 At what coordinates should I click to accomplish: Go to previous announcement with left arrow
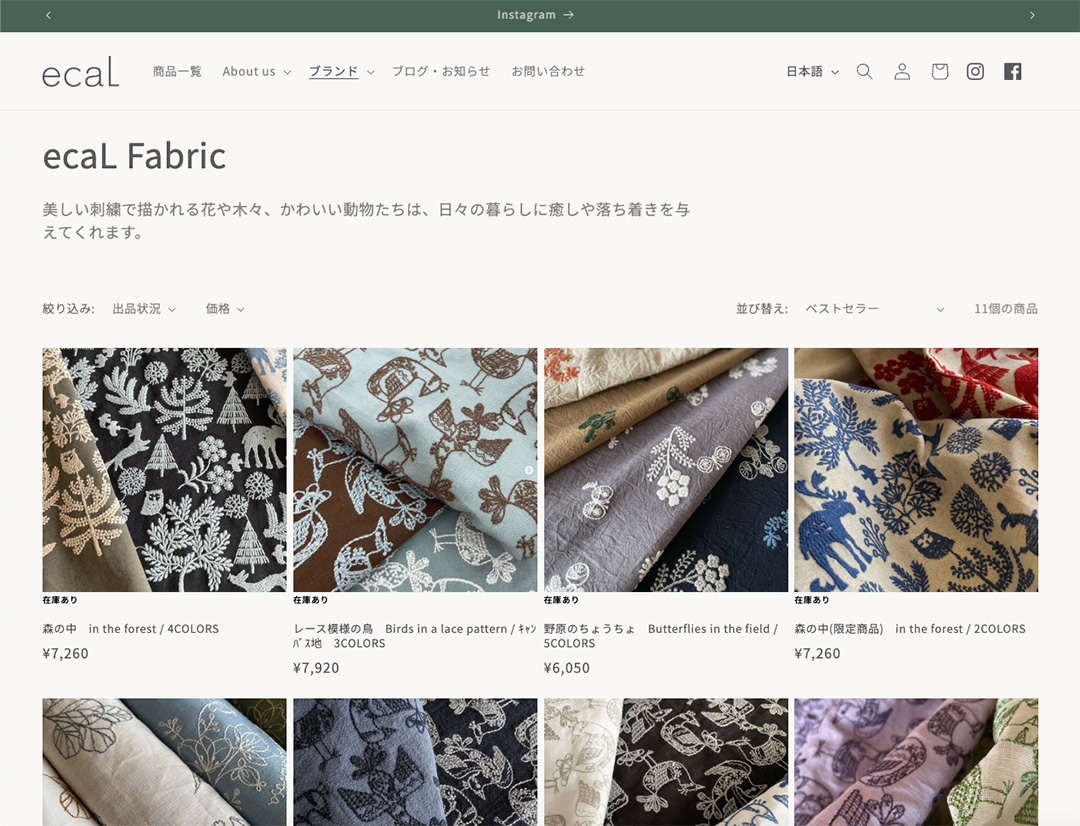coord(47,15)
